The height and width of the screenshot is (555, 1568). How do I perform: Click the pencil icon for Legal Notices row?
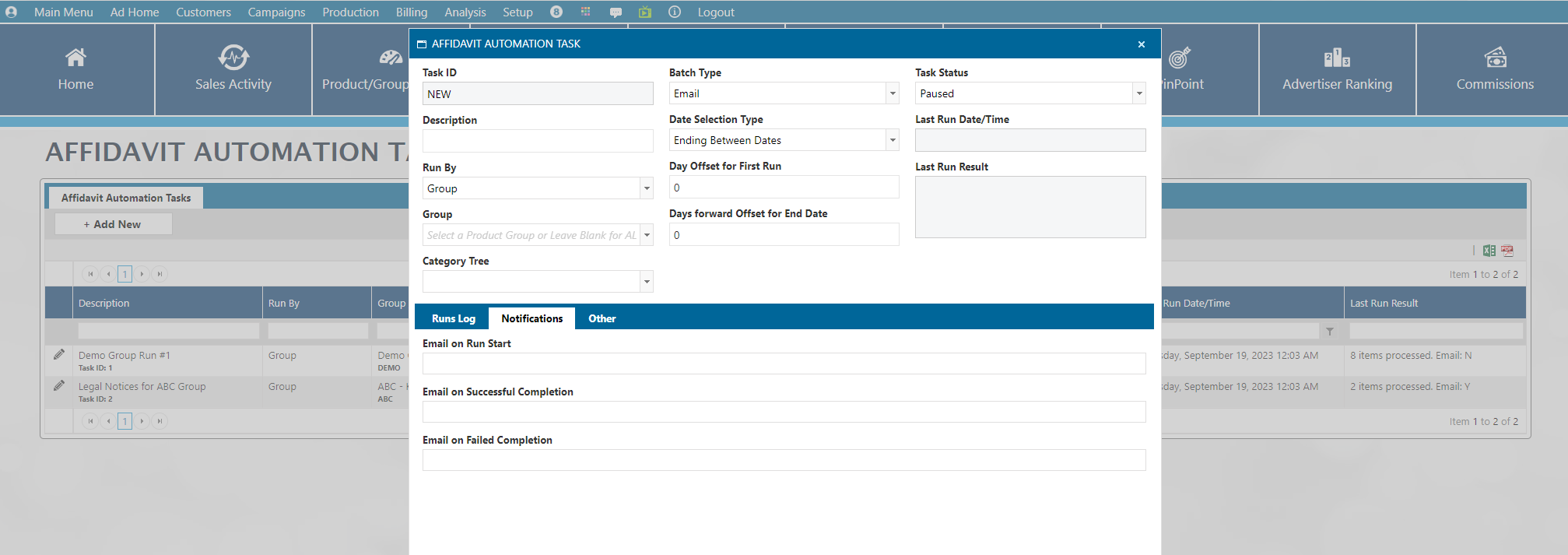[x=59, y=386]
